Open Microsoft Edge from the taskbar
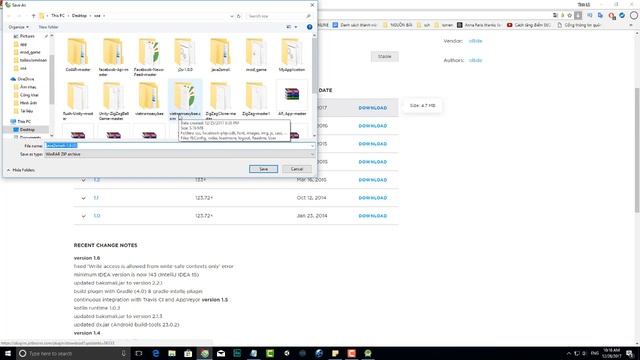 156,353
